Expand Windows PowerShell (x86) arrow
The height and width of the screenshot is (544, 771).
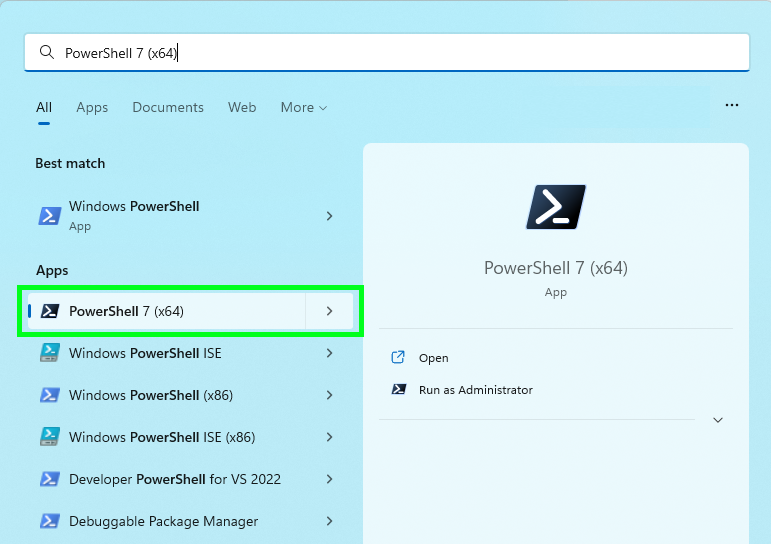(x=329, y=395)
